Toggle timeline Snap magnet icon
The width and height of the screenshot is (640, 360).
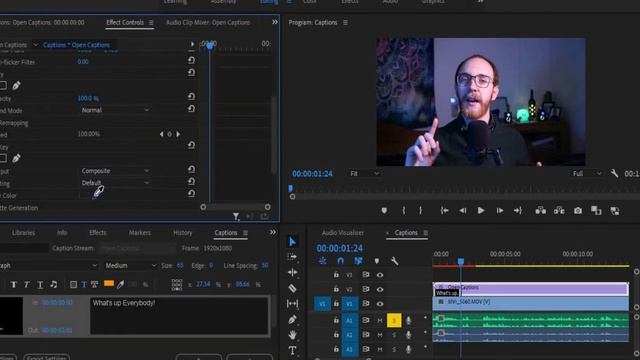tap(340, 261)
